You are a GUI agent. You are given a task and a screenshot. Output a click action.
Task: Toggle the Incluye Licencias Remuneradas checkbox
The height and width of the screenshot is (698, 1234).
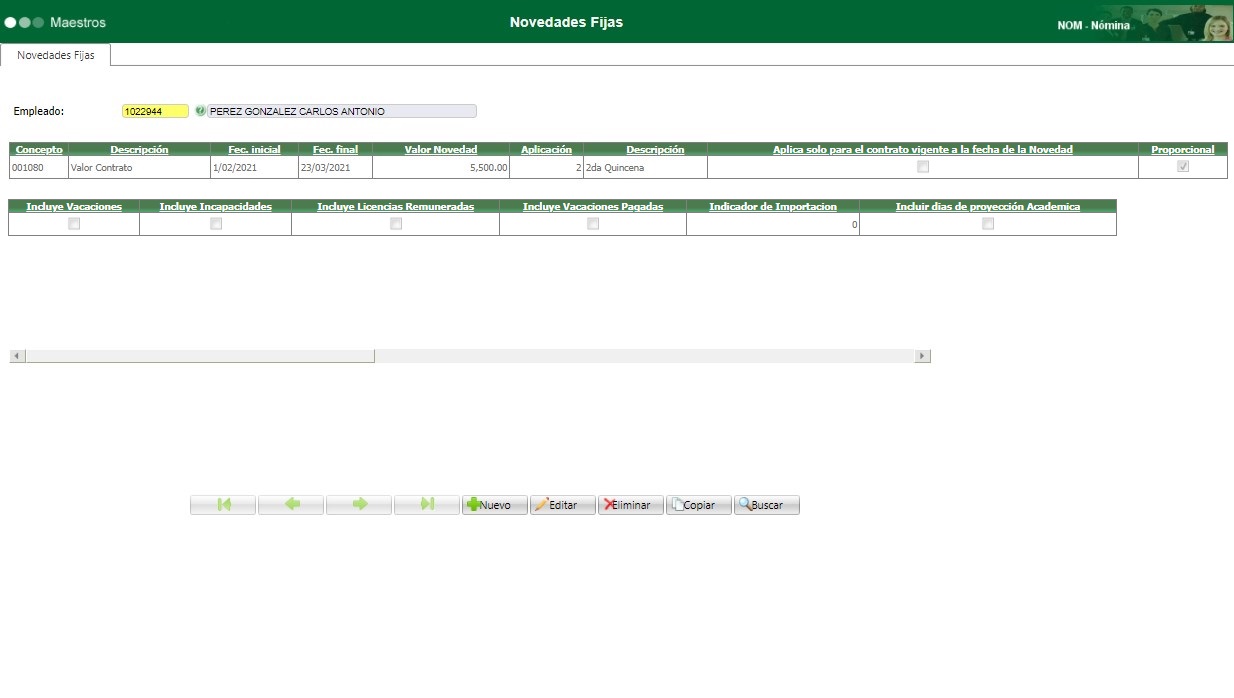pos(396,224)
